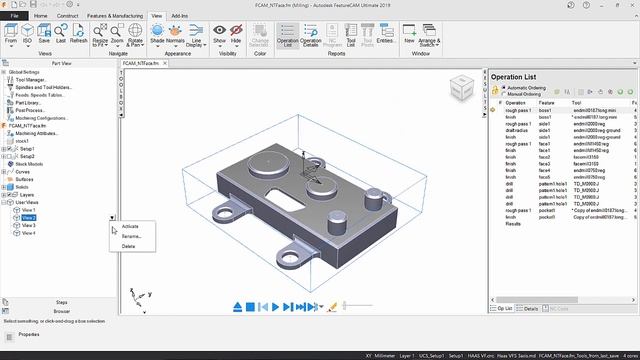
Task: Collapse the UserViews tree node
Action: click(x=4, y=202)
